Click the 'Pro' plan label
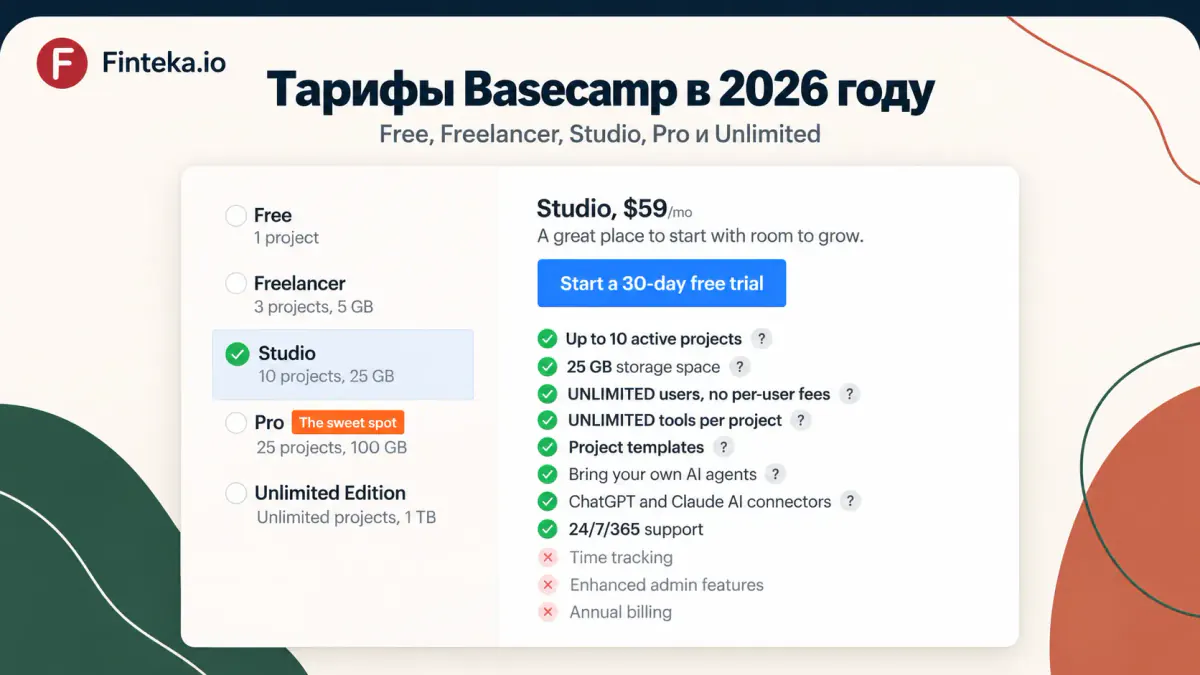The width and height of the screenshot is (1200, 675). tap(270, 423)
